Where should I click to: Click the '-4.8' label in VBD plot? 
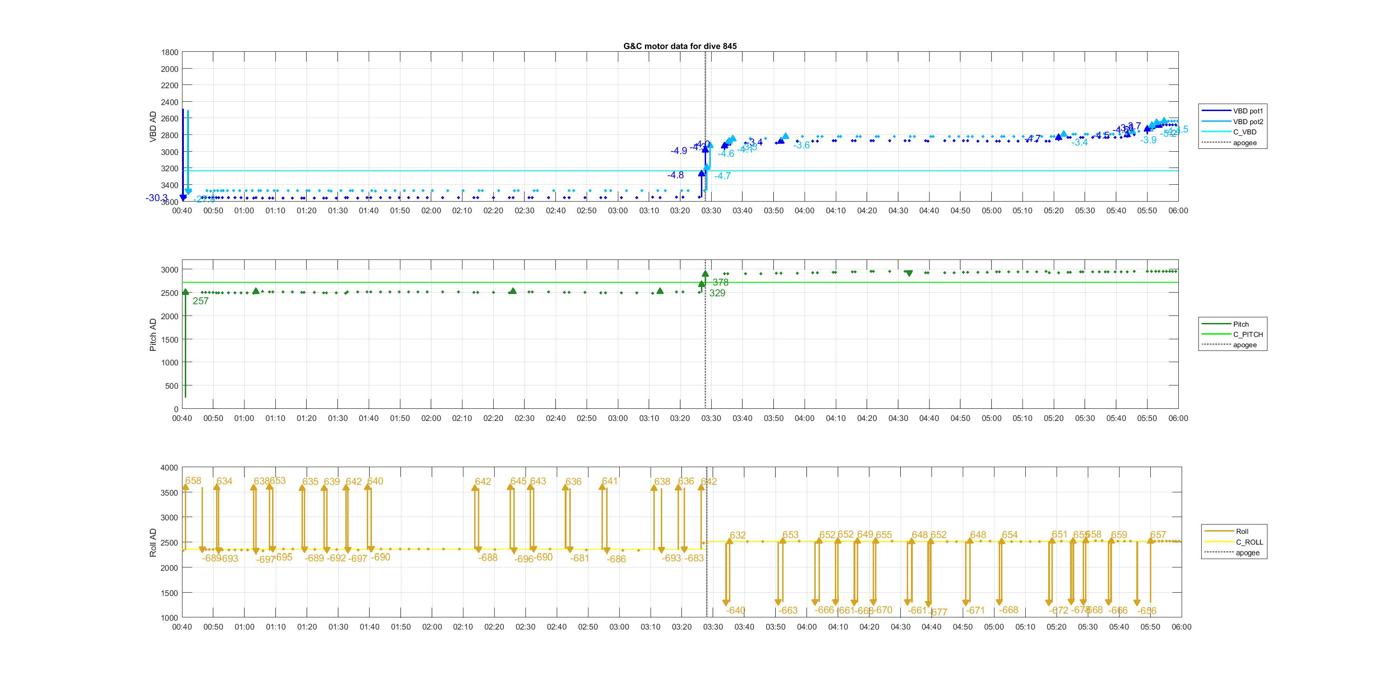pyautogui.click(x=676, y=175)
